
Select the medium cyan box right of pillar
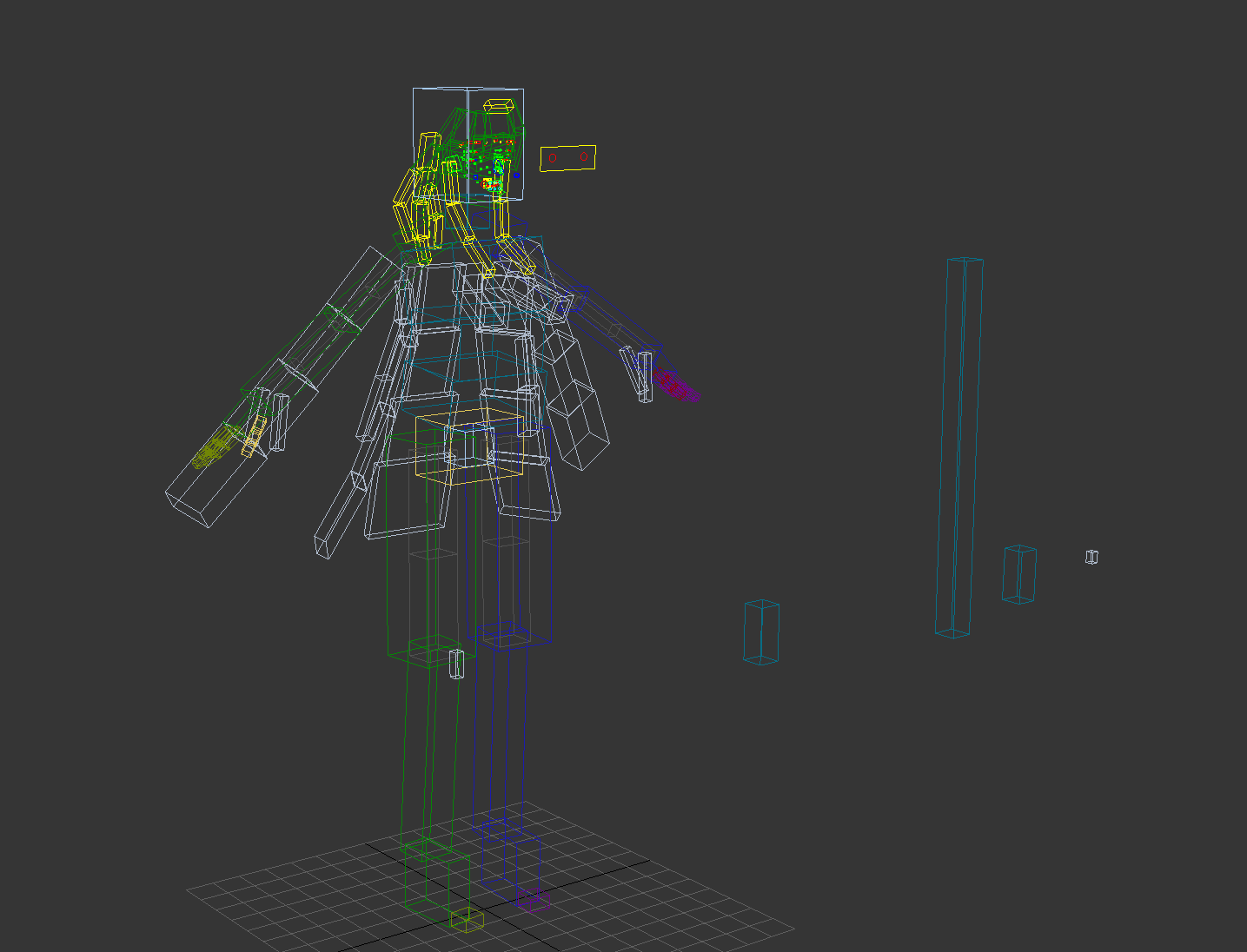(x=1018, y=574)
